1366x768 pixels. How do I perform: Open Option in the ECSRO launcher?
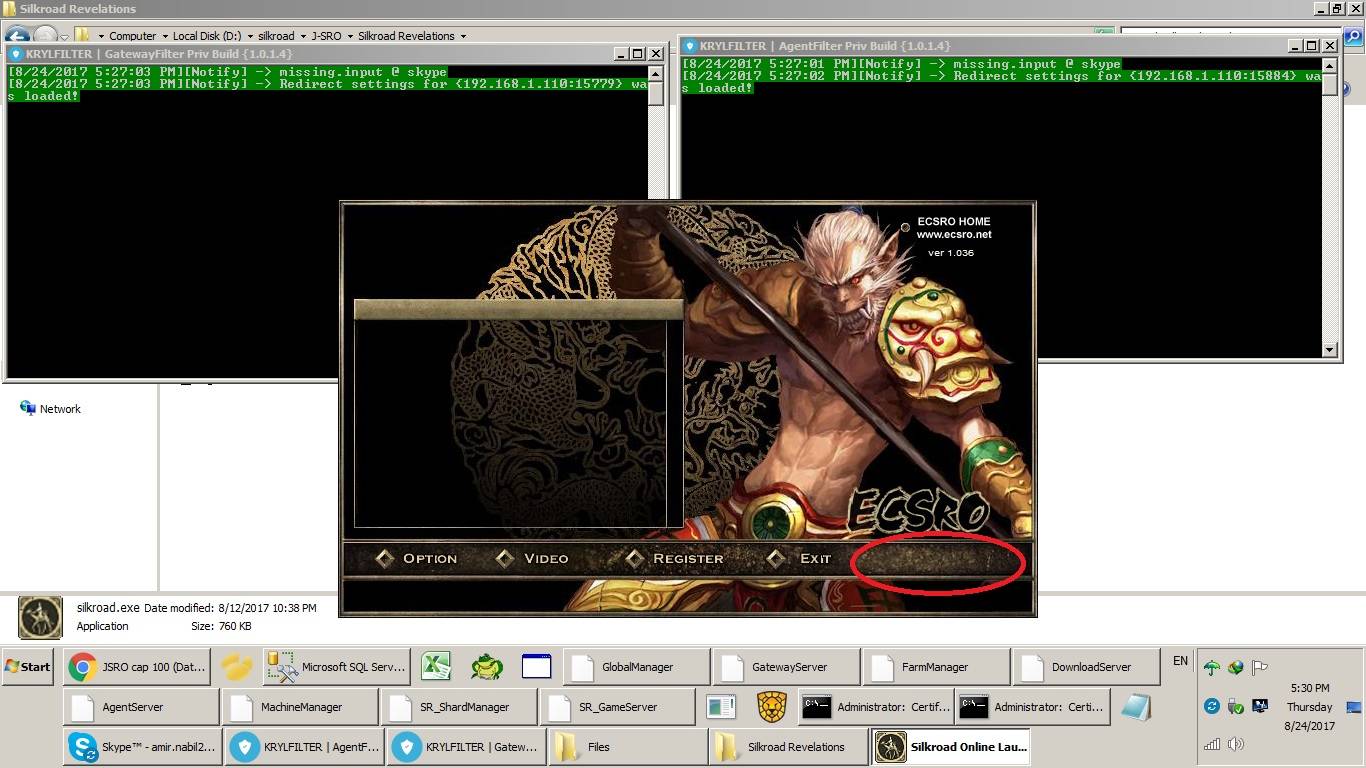point(417,559)
